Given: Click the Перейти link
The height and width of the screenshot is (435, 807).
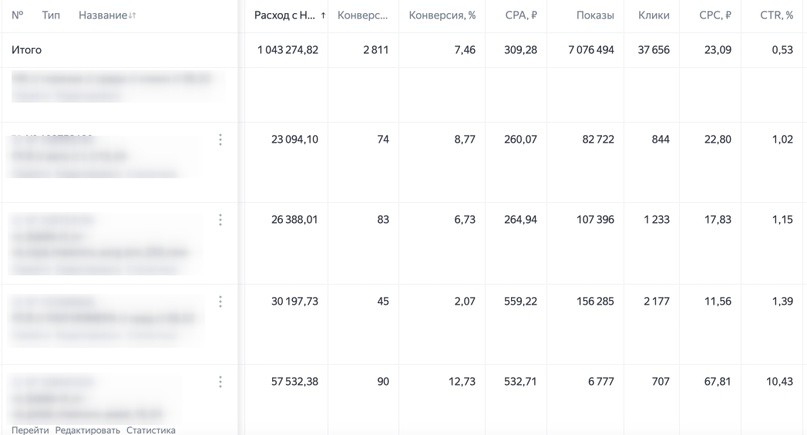Looking at the screenshot, I should click(x=30, y=430).
